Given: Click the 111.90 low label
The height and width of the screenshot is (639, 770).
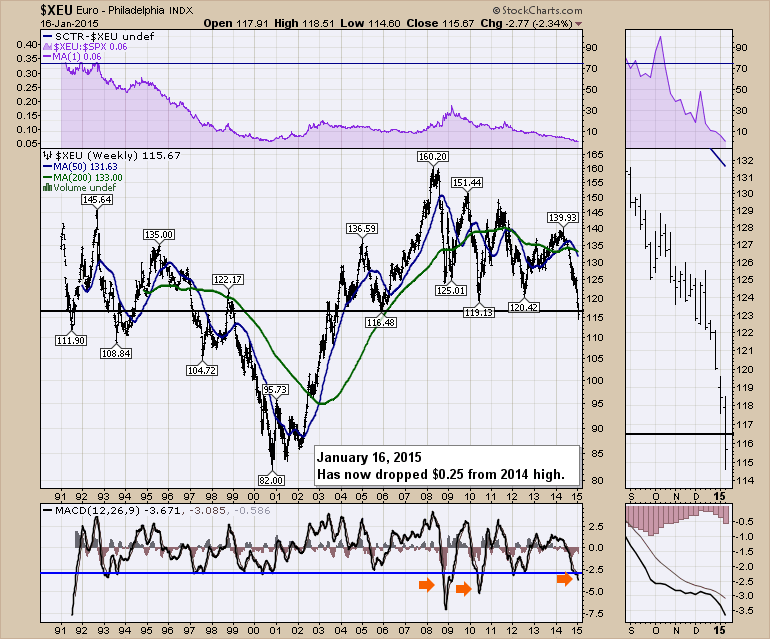Looking at the screenshot, I should [71, 340].
